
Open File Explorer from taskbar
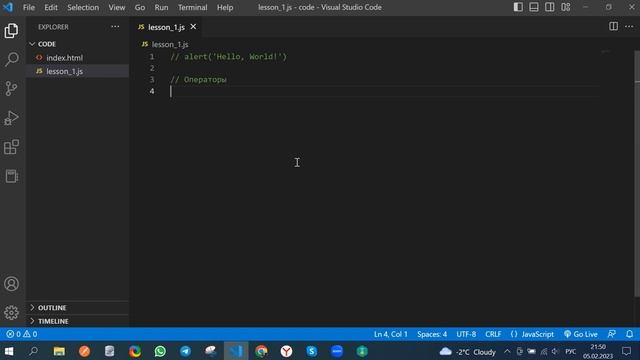coord(59,351)
